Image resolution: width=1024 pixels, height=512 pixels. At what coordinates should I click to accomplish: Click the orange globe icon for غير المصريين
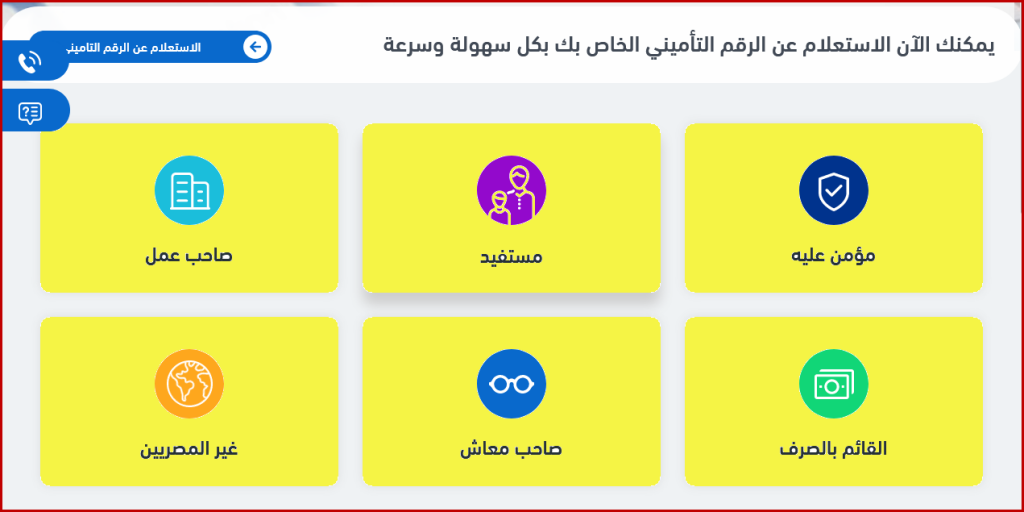pos(189,384)
